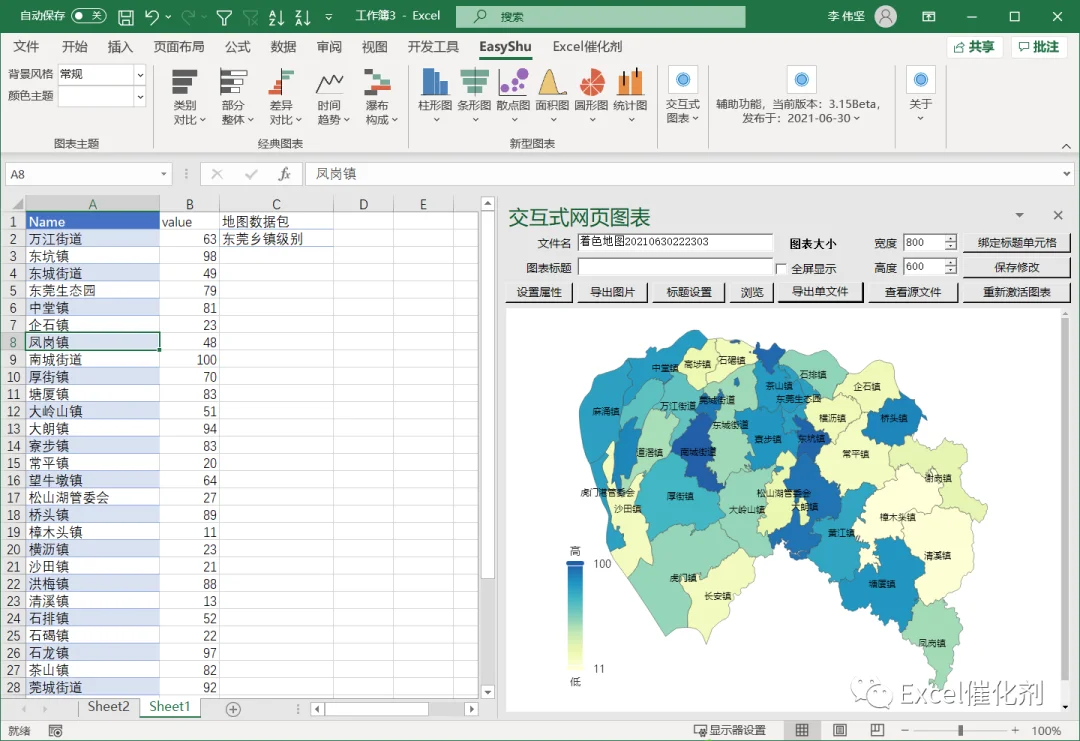Switch to Page Break Preview in status bar
Image resolution: width=1080 pixels, height=741 pixels.
[x=877, y=730]
